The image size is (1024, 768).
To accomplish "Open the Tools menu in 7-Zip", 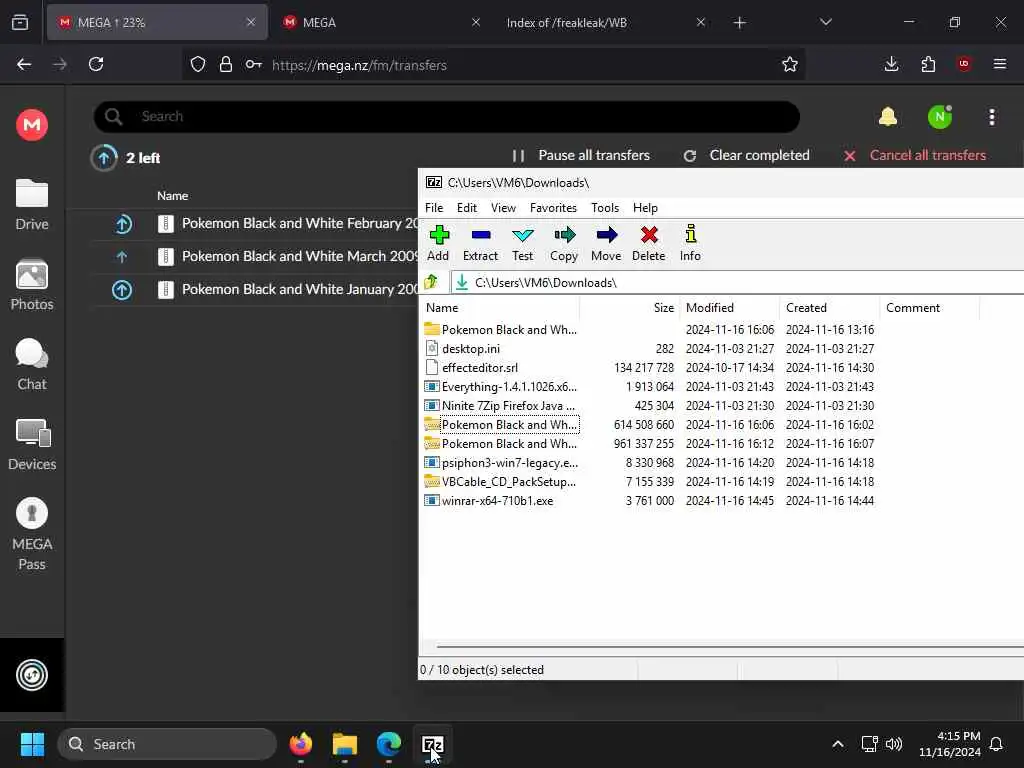I will click(605, 208).
